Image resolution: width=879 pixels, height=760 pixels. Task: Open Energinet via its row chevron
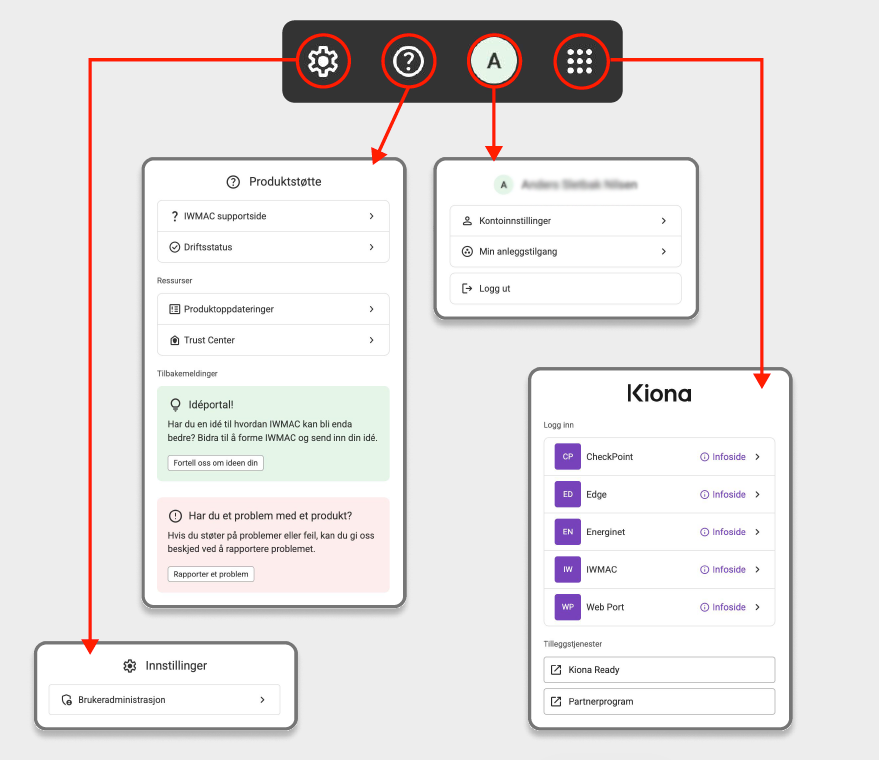757,532
